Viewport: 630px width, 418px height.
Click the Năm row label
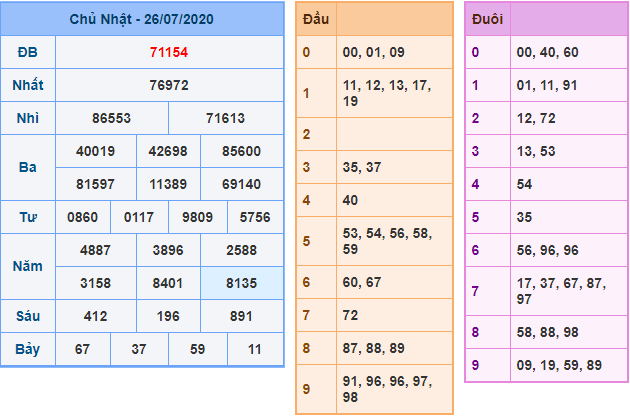pos(28,266)
